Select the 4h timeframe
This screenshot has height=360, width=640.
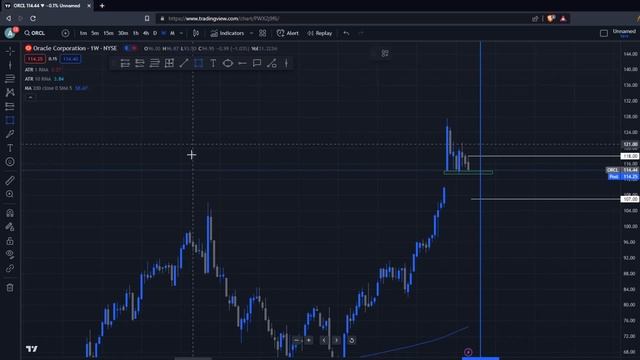pyautogui.click(x=146, y=33)
